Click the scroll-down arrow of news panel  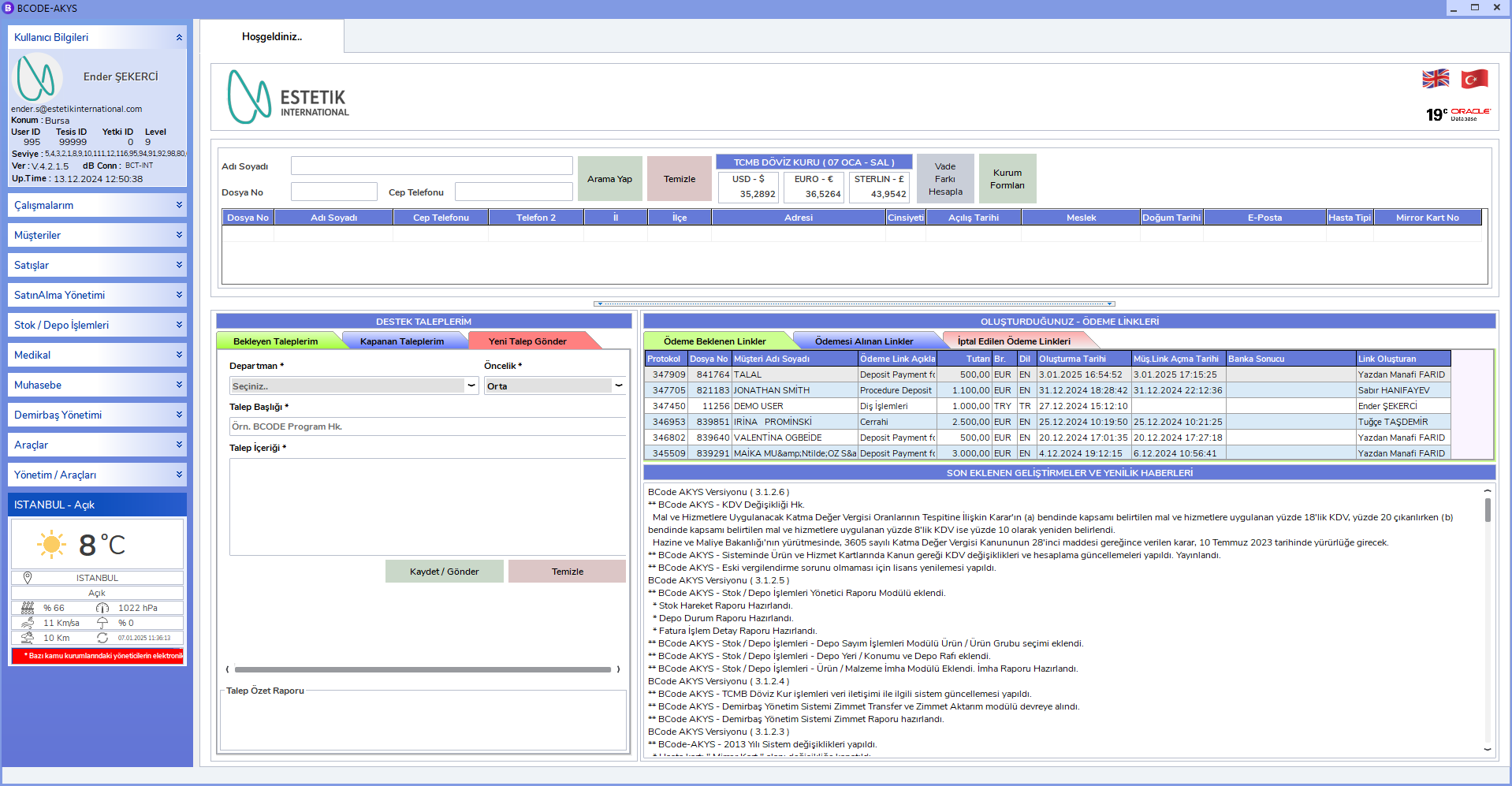click(x=1488, y=749)
